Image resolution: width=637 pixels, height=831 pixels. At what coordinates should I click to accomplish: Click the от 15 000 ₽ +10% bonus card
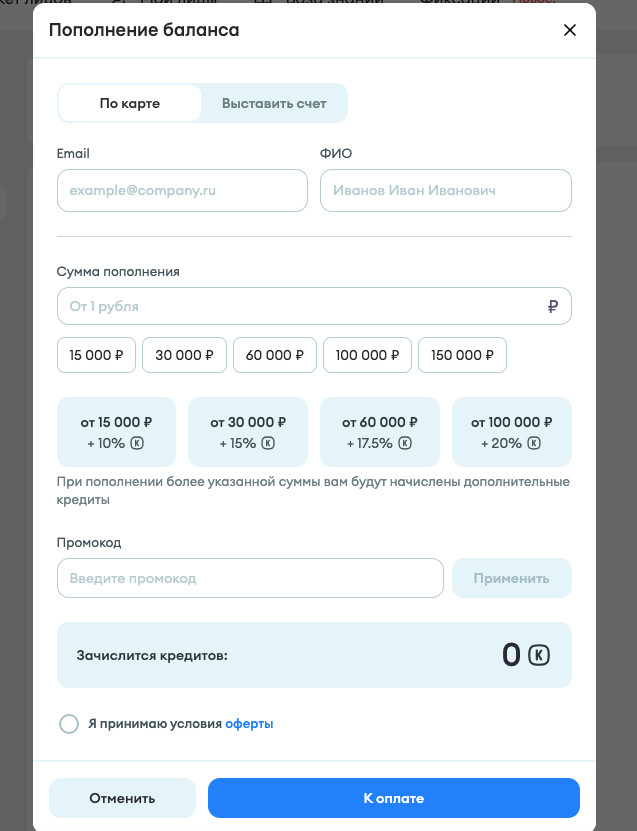point(116,432)
